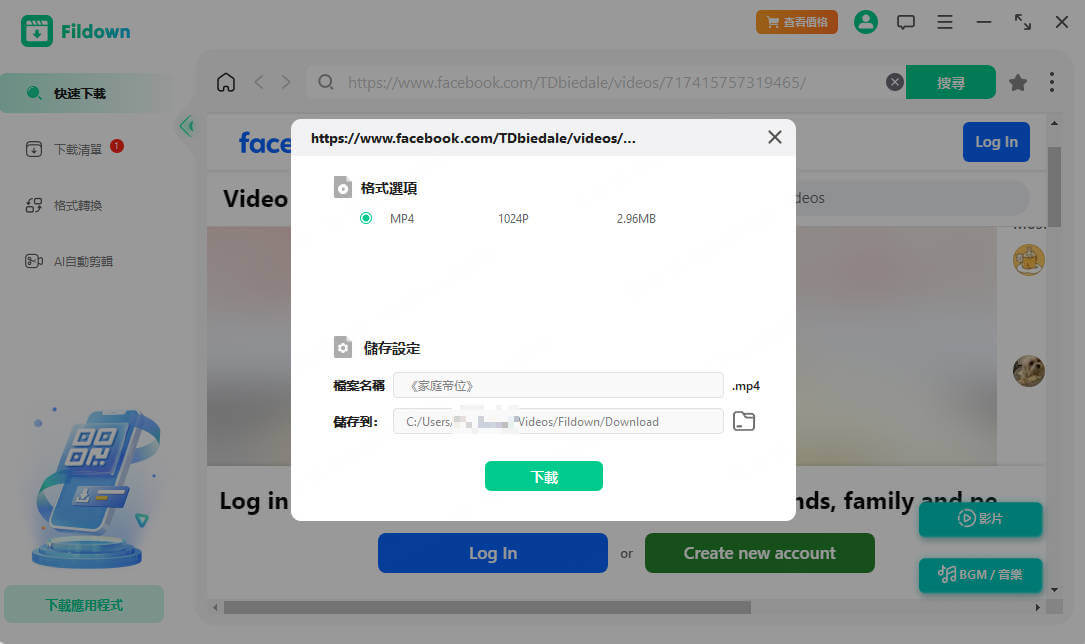Click the red notification badge on 下載清單
The image size is (1085, 644).
click(117, 146)
